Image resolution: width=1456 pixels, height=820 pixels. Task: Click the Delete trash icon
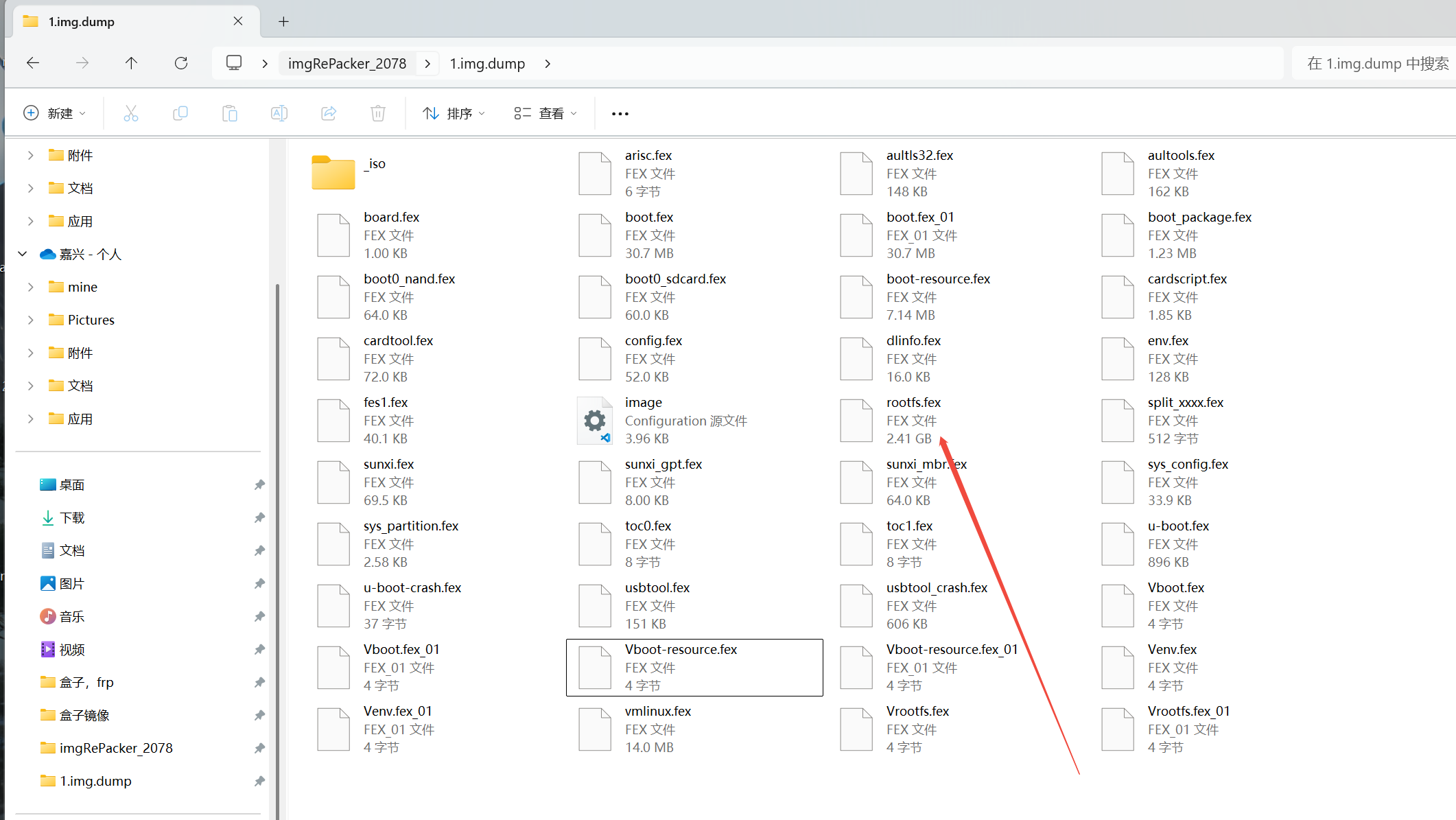click(378, 113)
